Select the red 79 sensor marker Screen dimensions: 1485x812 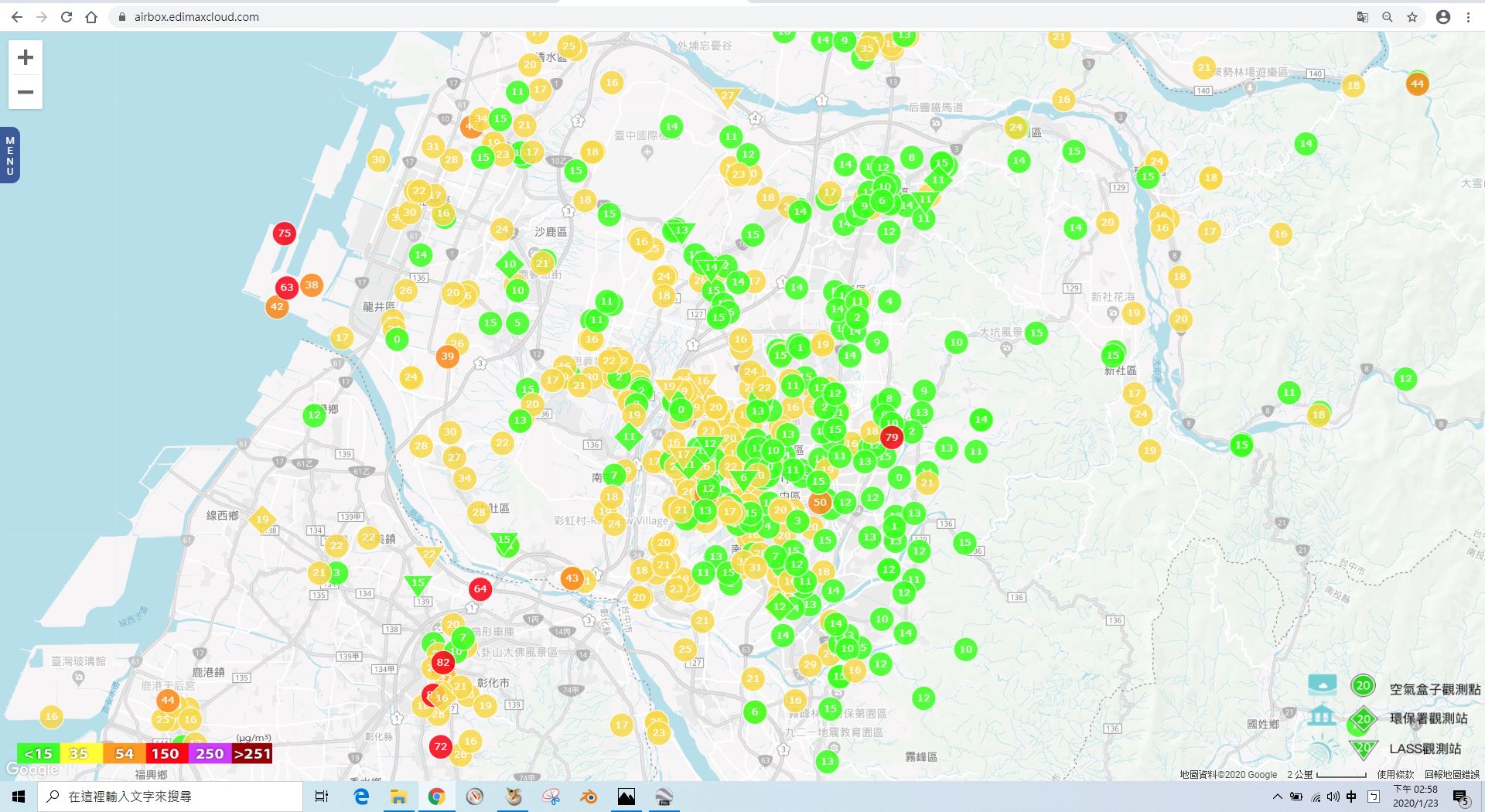892,437
